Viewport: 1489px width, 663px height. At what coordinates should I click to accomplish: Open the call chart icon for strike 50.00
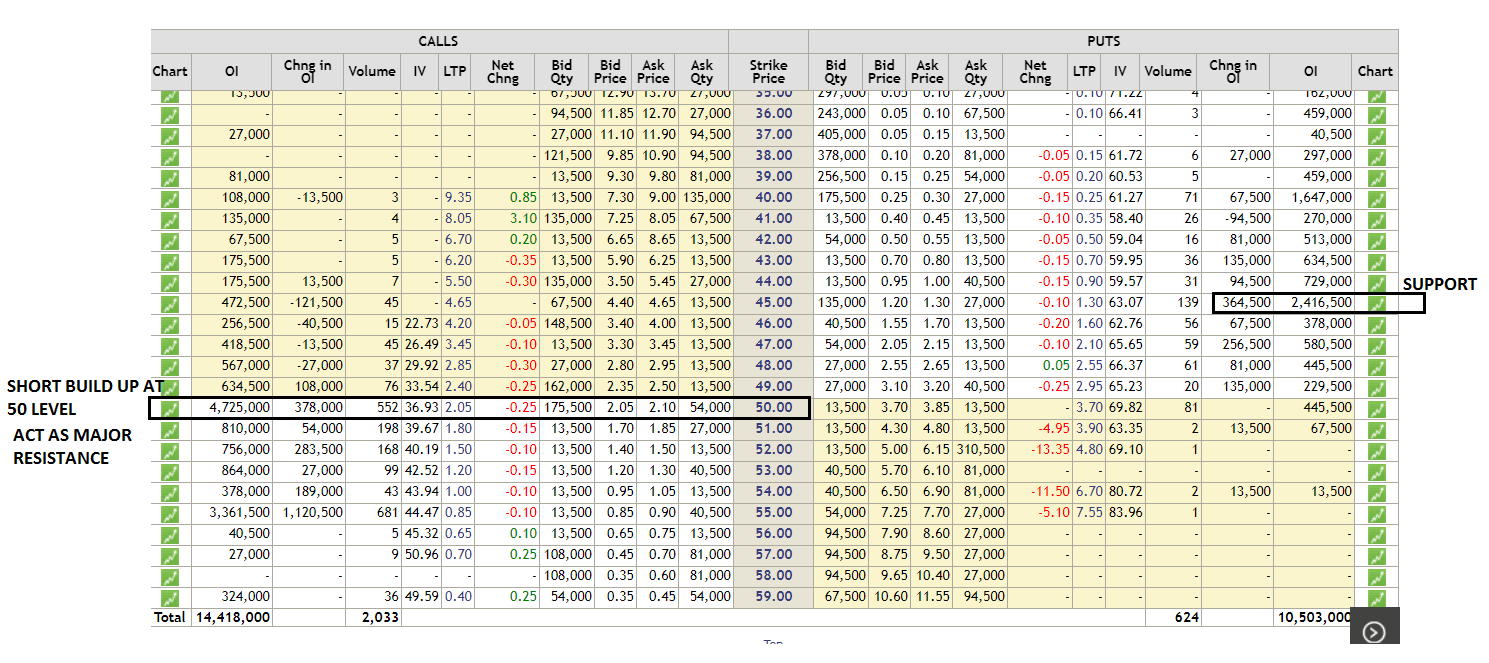[x=170, y=407]
